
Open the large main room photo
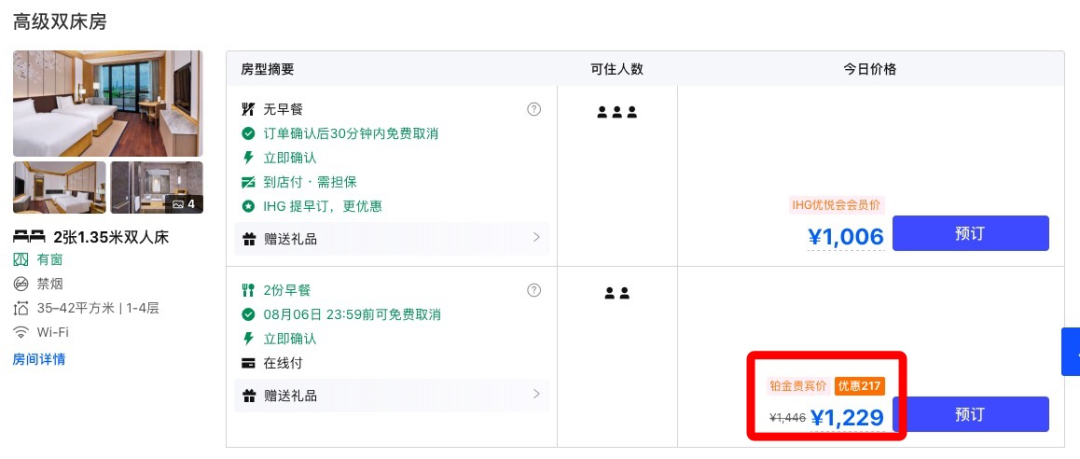[108, 103]
